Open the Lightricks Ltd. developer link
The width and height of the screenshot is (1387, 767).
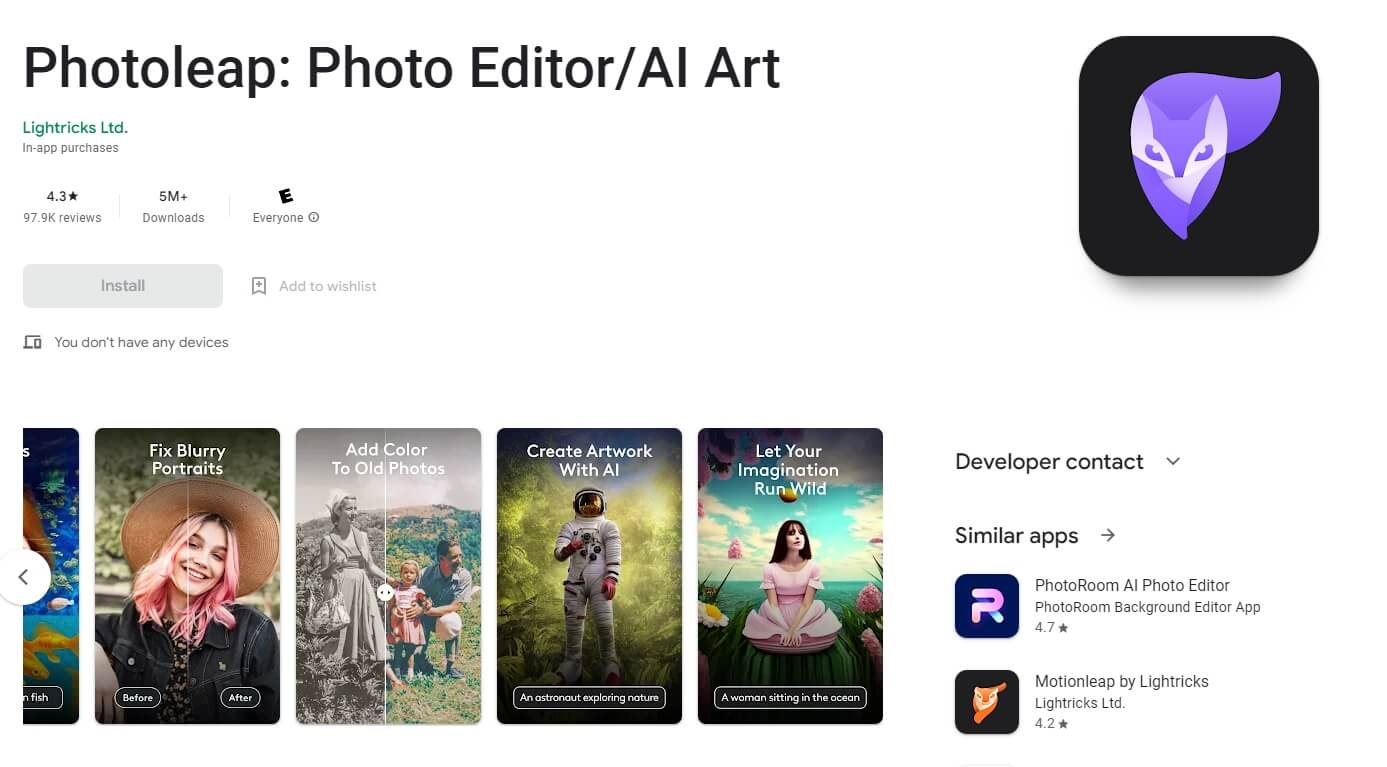[75, 127]
